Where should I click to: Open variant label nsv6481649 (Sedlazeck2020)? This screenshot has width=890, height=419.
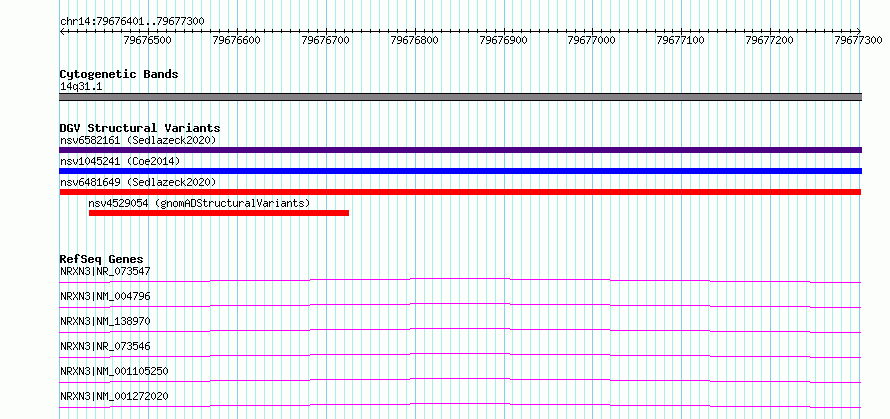138,182
